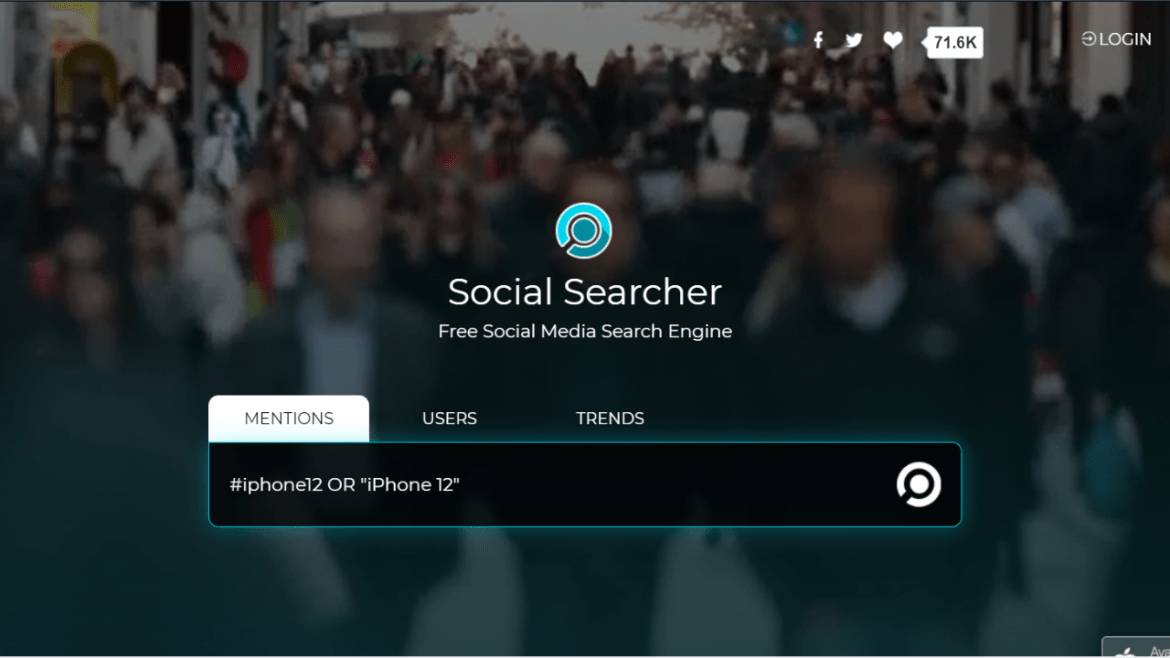Switch to the USERS tab
1170x658 pixels.
coord(449,419)
